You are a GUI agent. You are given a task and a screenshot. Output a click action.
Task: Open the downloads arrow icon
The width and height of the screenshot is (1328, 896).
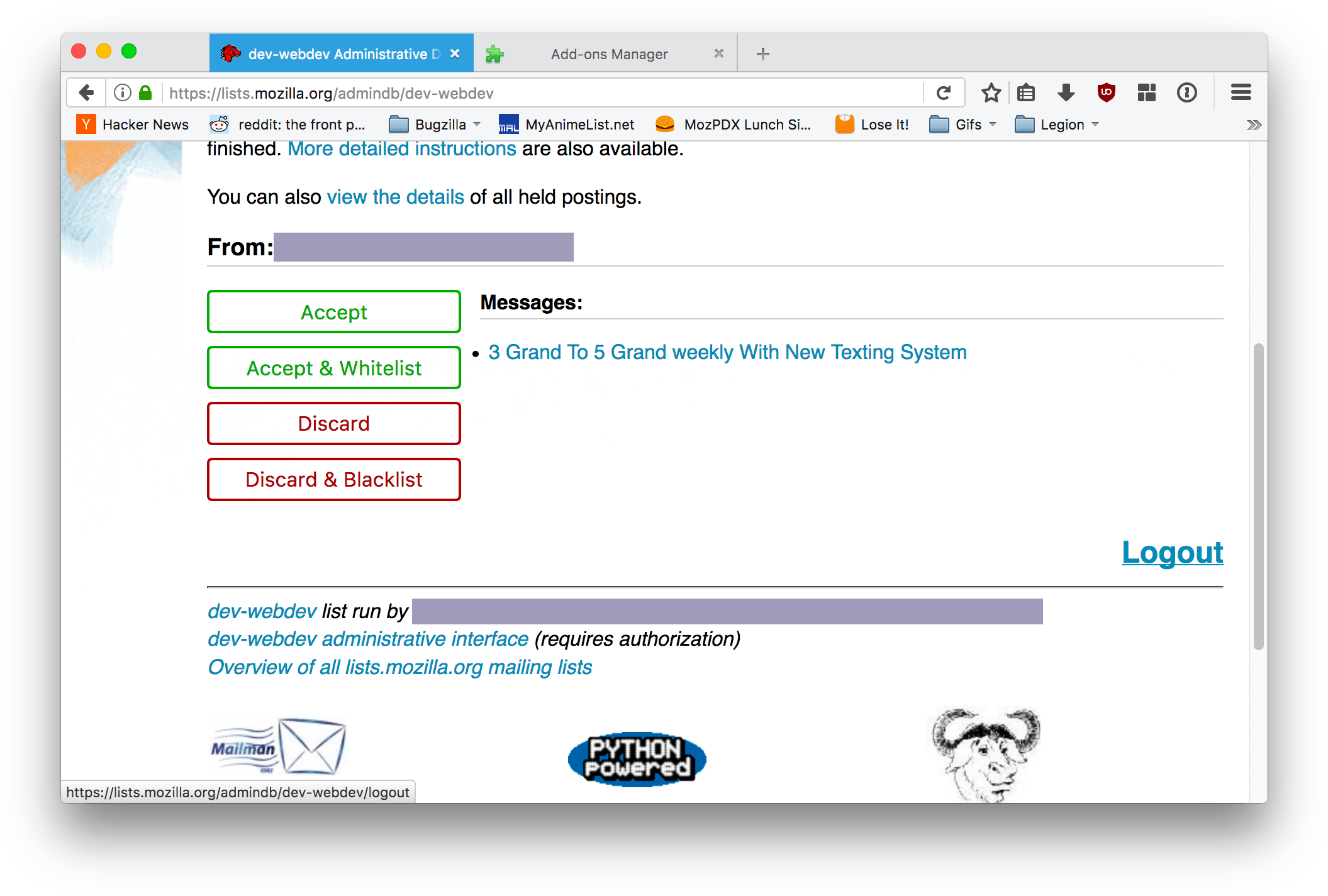[1066, 93]
